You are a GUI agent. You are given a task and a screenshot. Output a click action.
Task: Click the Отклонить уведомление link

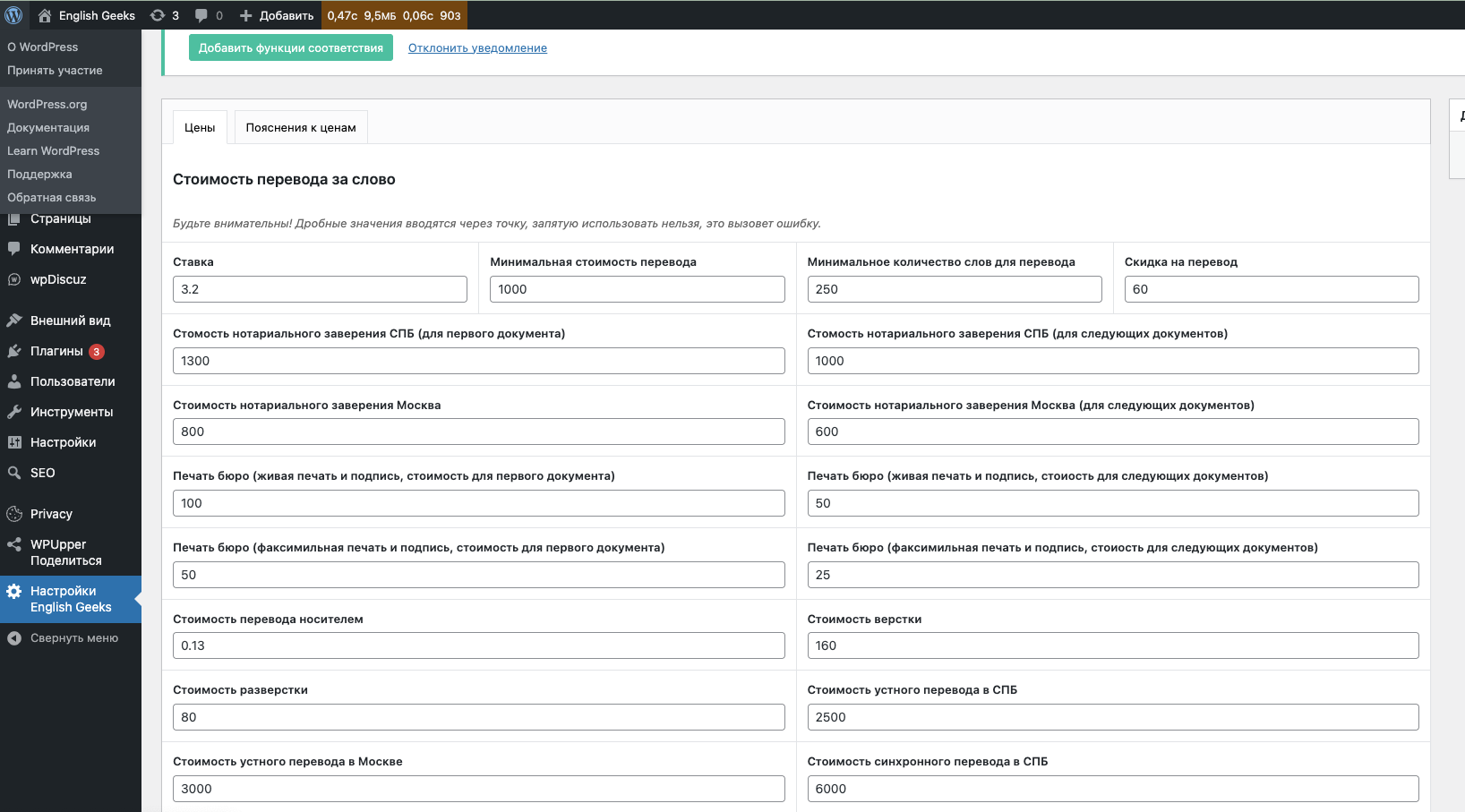point(477,47)
